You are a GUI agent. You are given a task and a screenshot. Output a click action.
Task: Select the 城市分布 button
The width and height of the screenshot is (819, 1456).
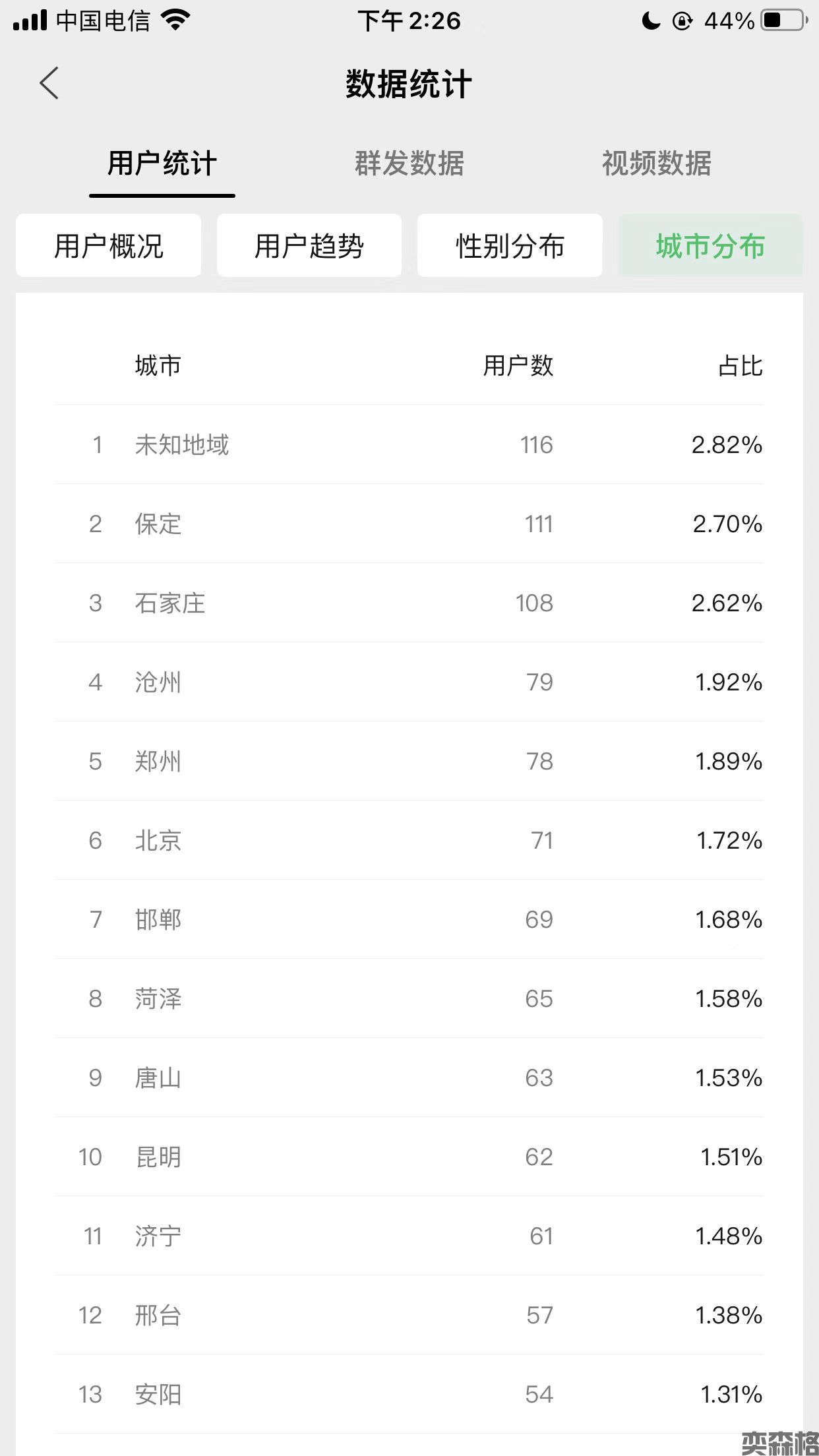710,246
